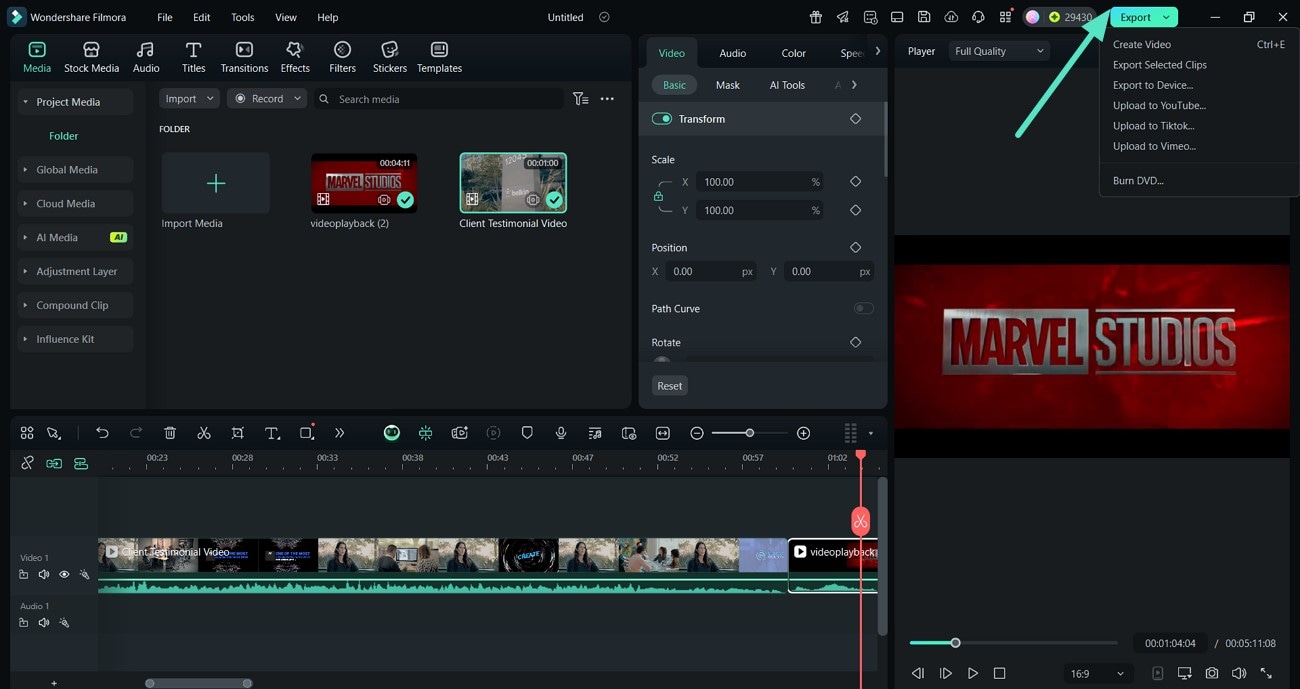Switch to the Mask sub-tab
Screen dimensions: 1300x689
727,85
